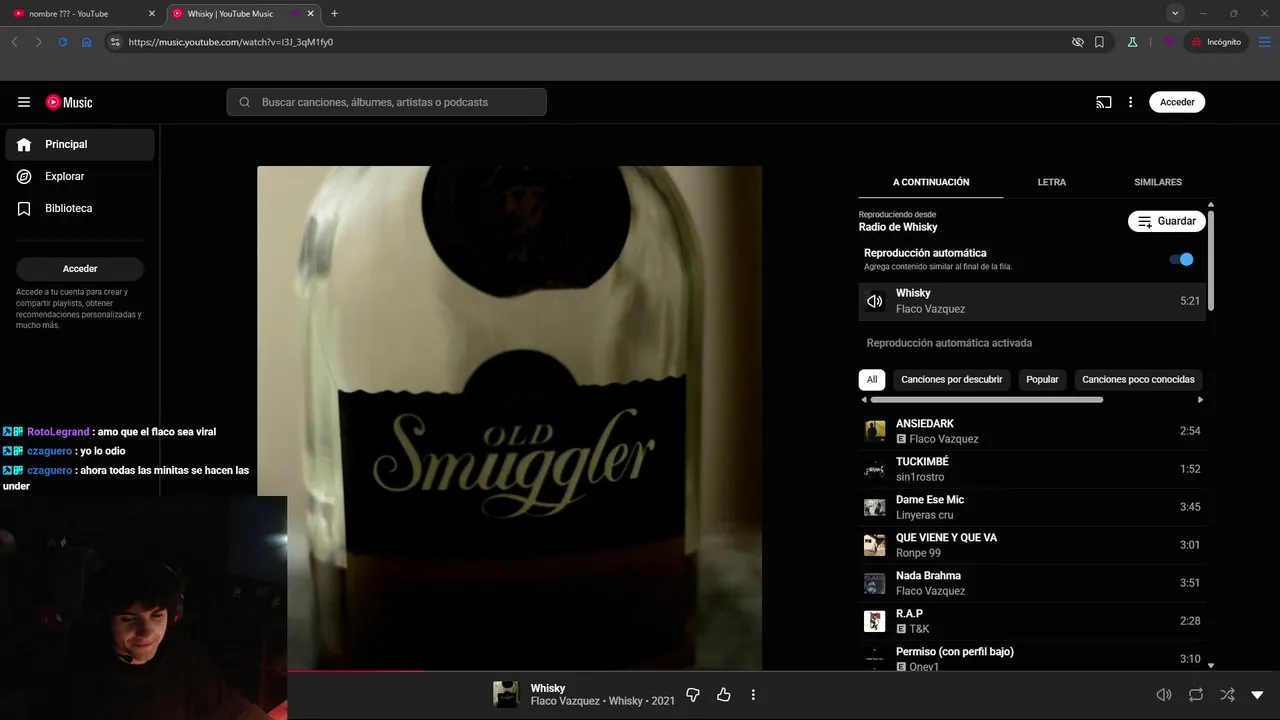This screenshot has width=1280, height=720.
Task: Open the header three-dot settings menu
Action: pos(1131,102)
